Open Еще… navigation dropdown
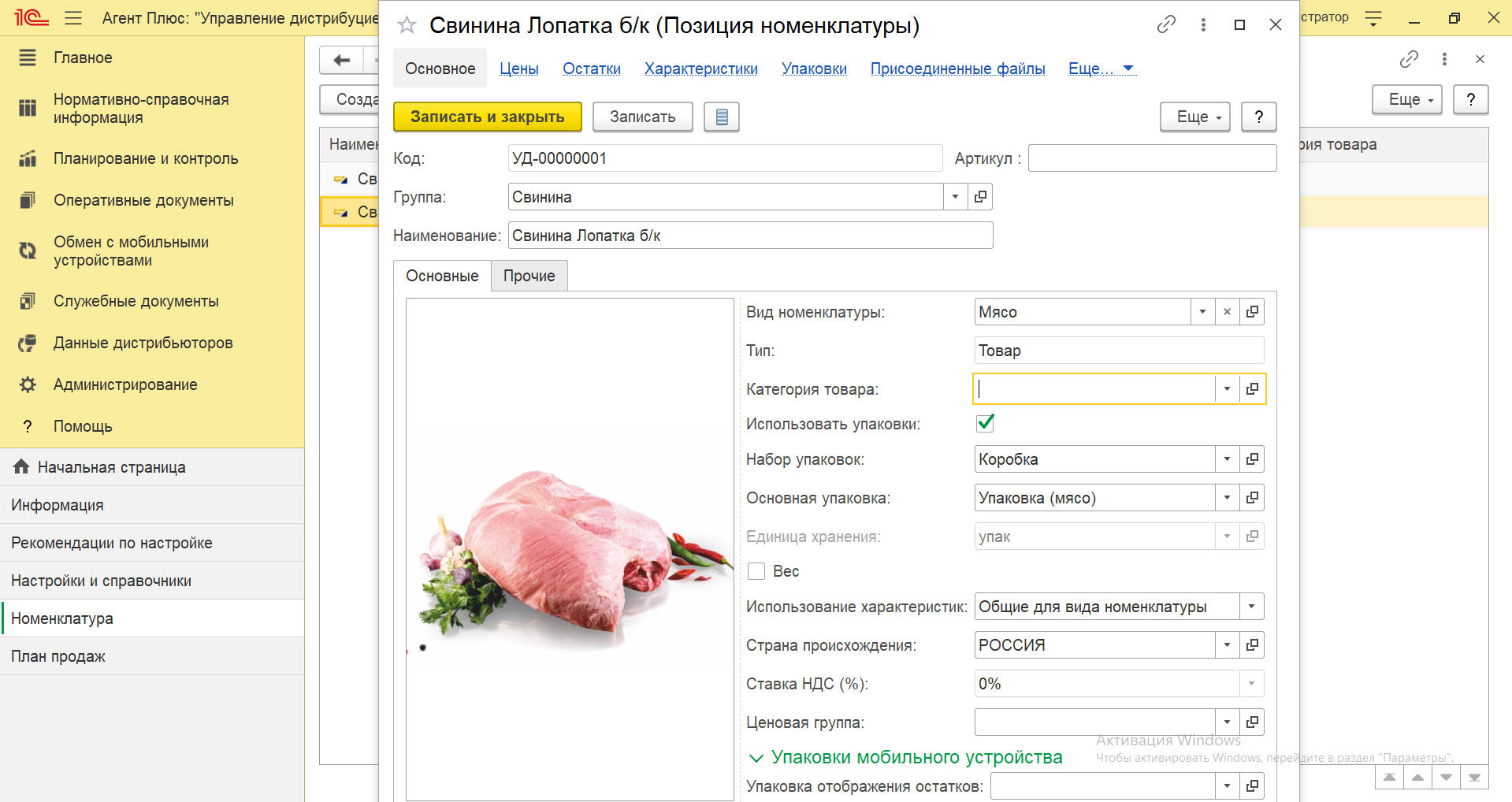 [1101, 69]
